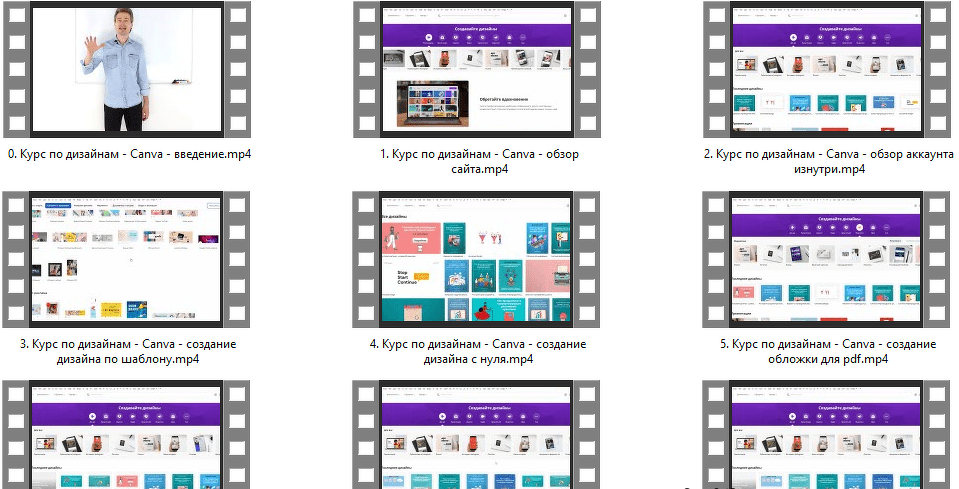
Task: Select the unlabeled video thumbnail in the left column
Action: coord(127,435)
